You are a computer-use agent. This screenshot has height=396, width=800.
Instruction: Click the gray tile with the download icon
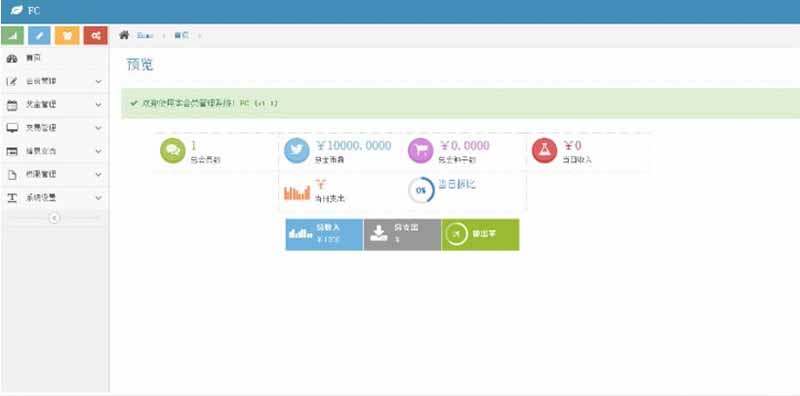(x=402, y=235)
